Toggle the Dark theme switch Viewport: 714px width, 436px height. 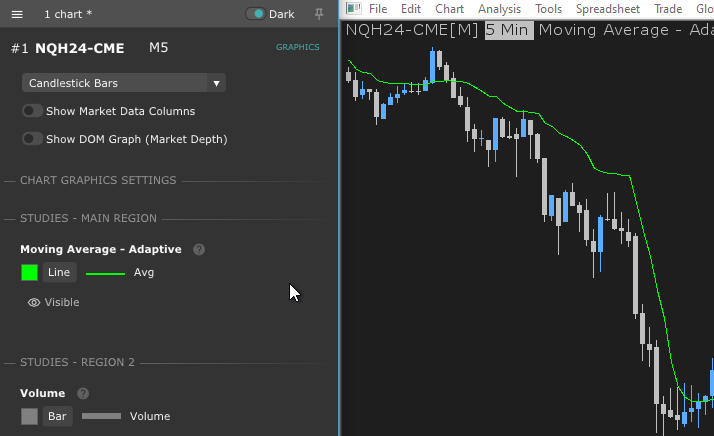click(x=256, y=14)
